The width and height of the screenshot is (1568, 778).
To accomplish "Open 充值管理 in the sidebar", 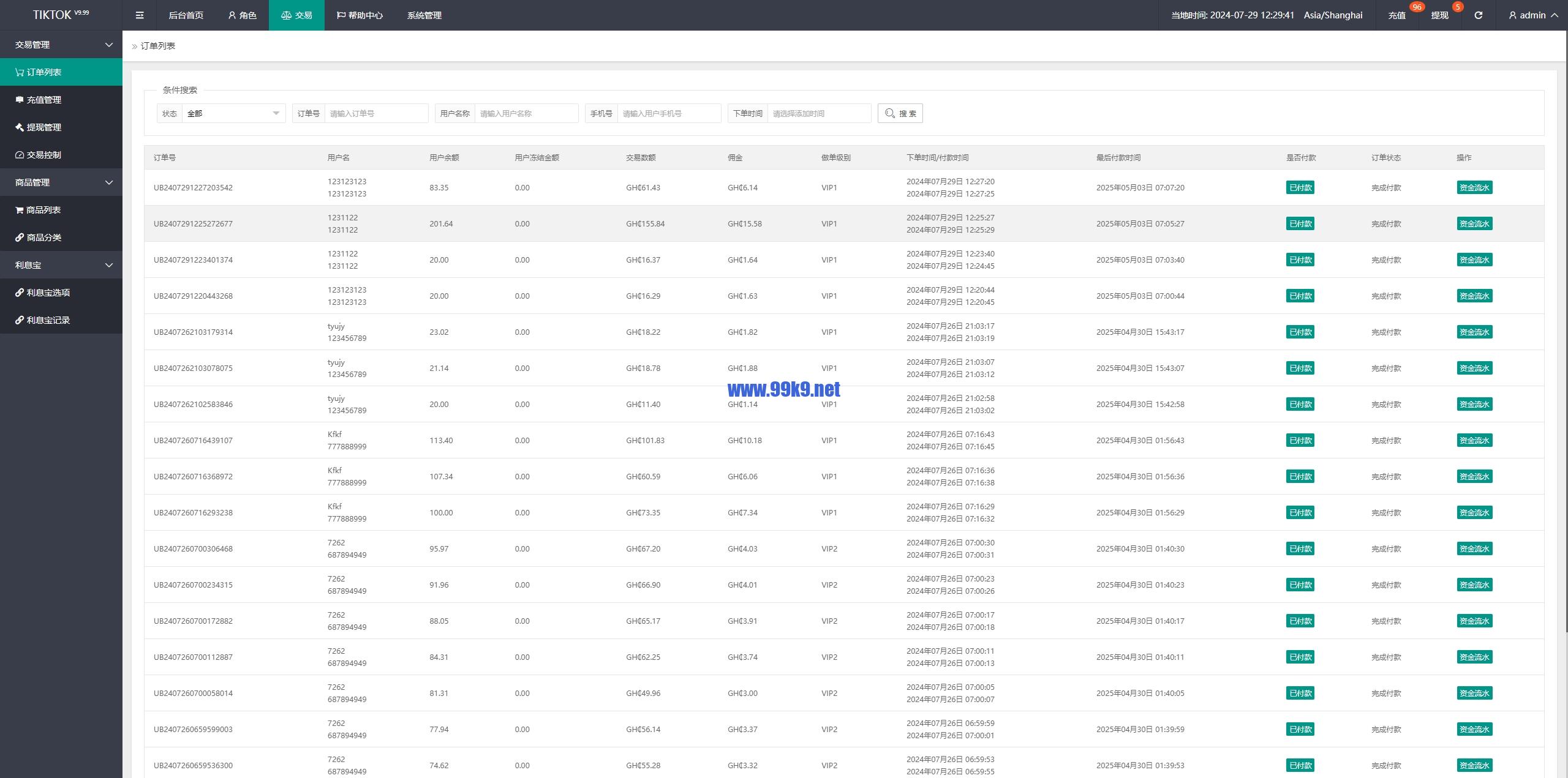I will (x=61, y=100).
